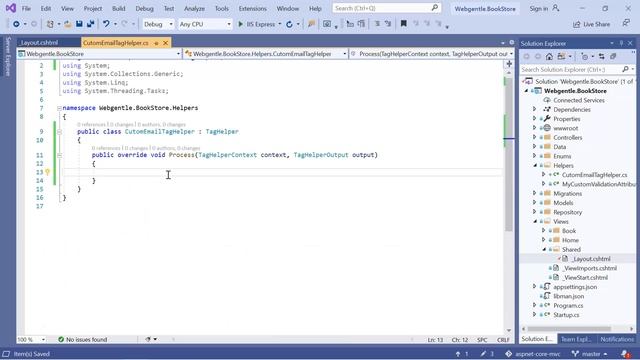Click the Bookmark icon in toolbar
The image size is (640, 360).
(404, 24)
